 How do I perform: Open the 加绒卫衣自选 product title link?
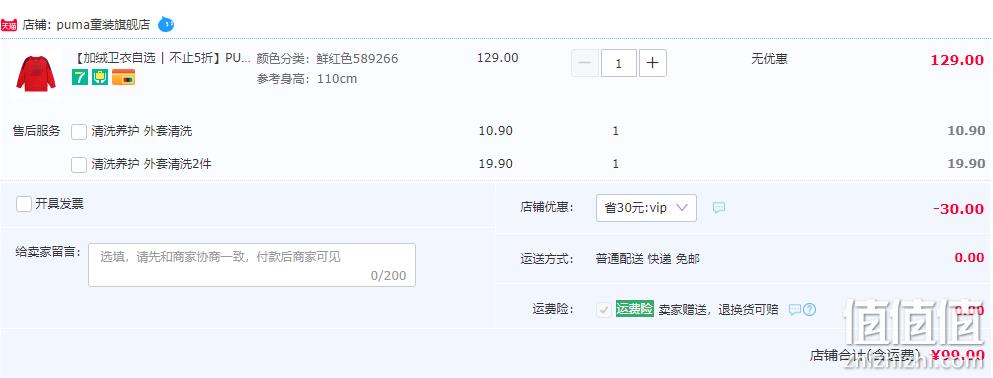(162, 58)
